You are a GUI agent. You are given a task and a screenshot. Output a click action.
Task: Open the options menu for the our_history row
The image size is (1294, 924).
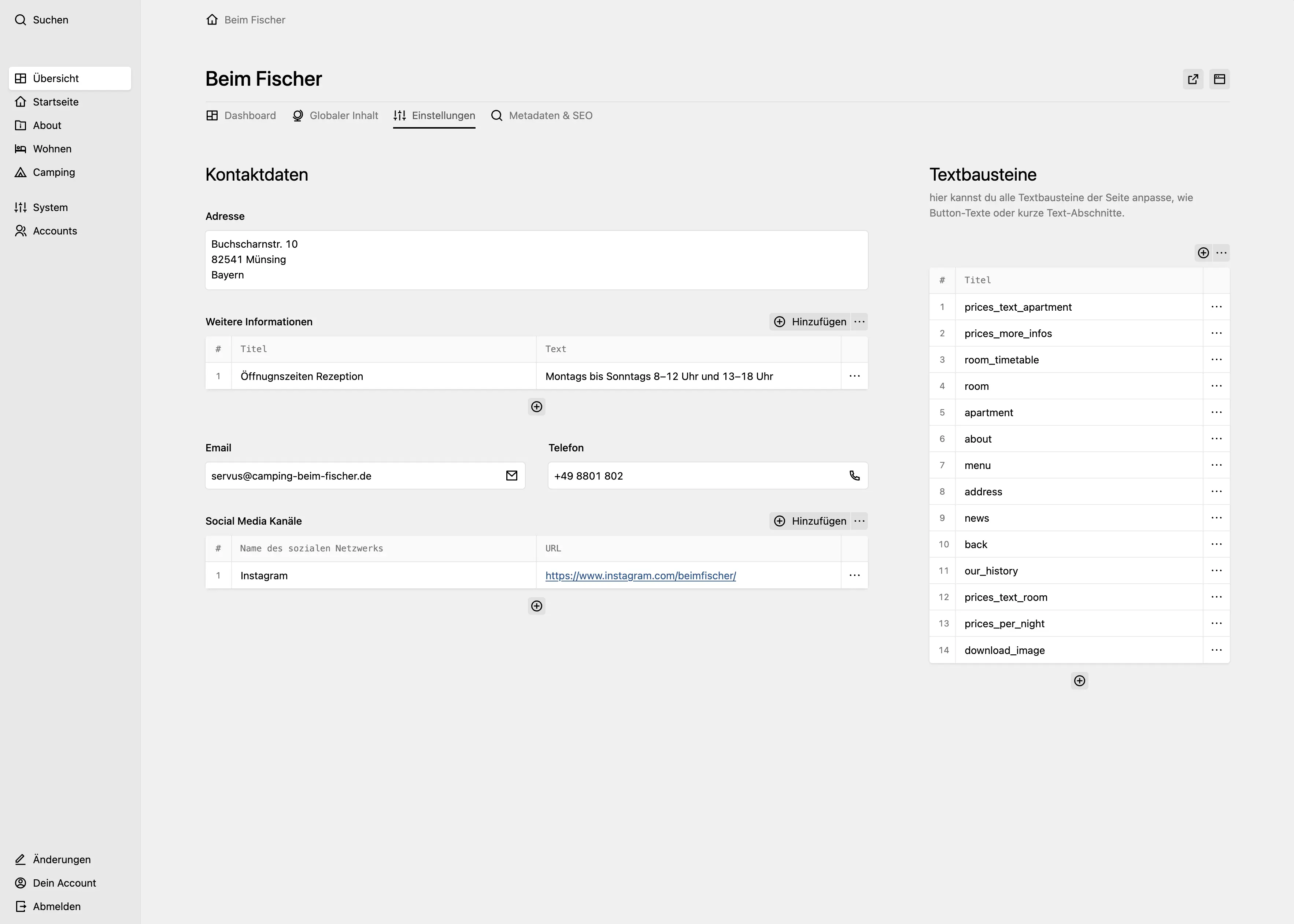coord(1216,571)
